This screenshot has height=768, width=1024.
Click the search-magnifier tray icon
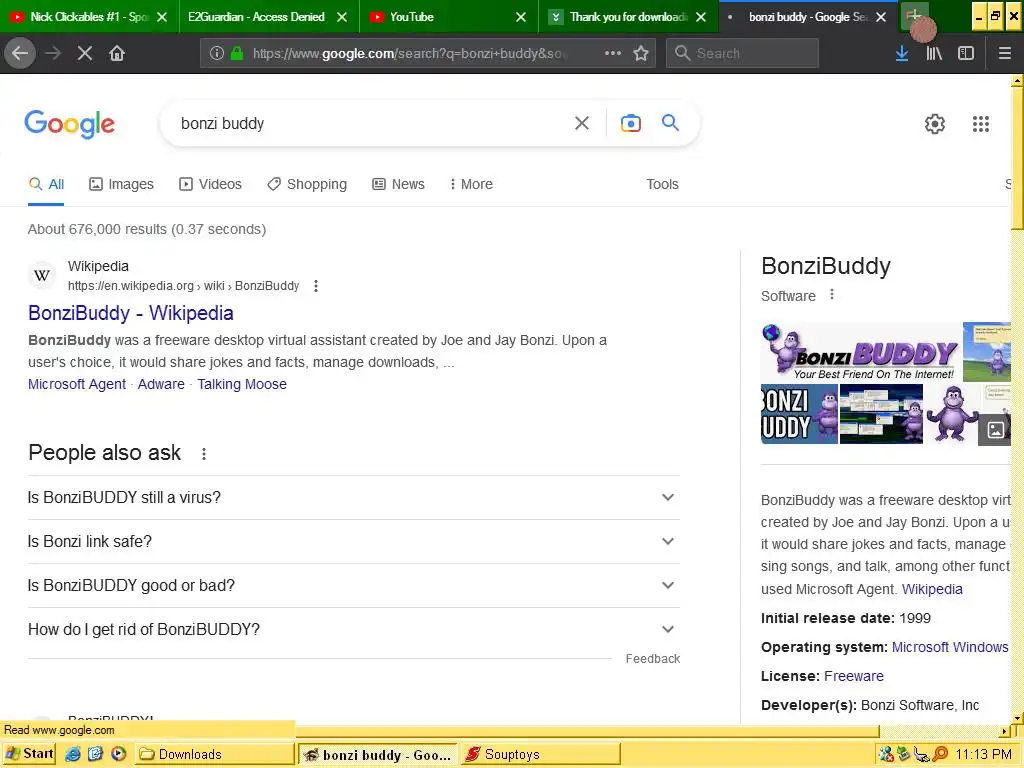(x=940, y=754)
